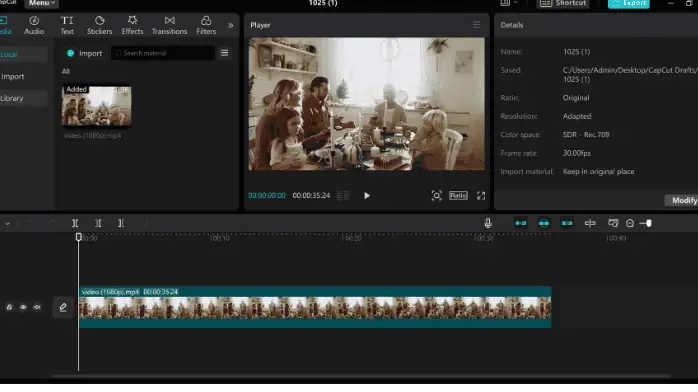Click the Import media button
This screenshot has width=698, height=392.
tap(85, 53)
